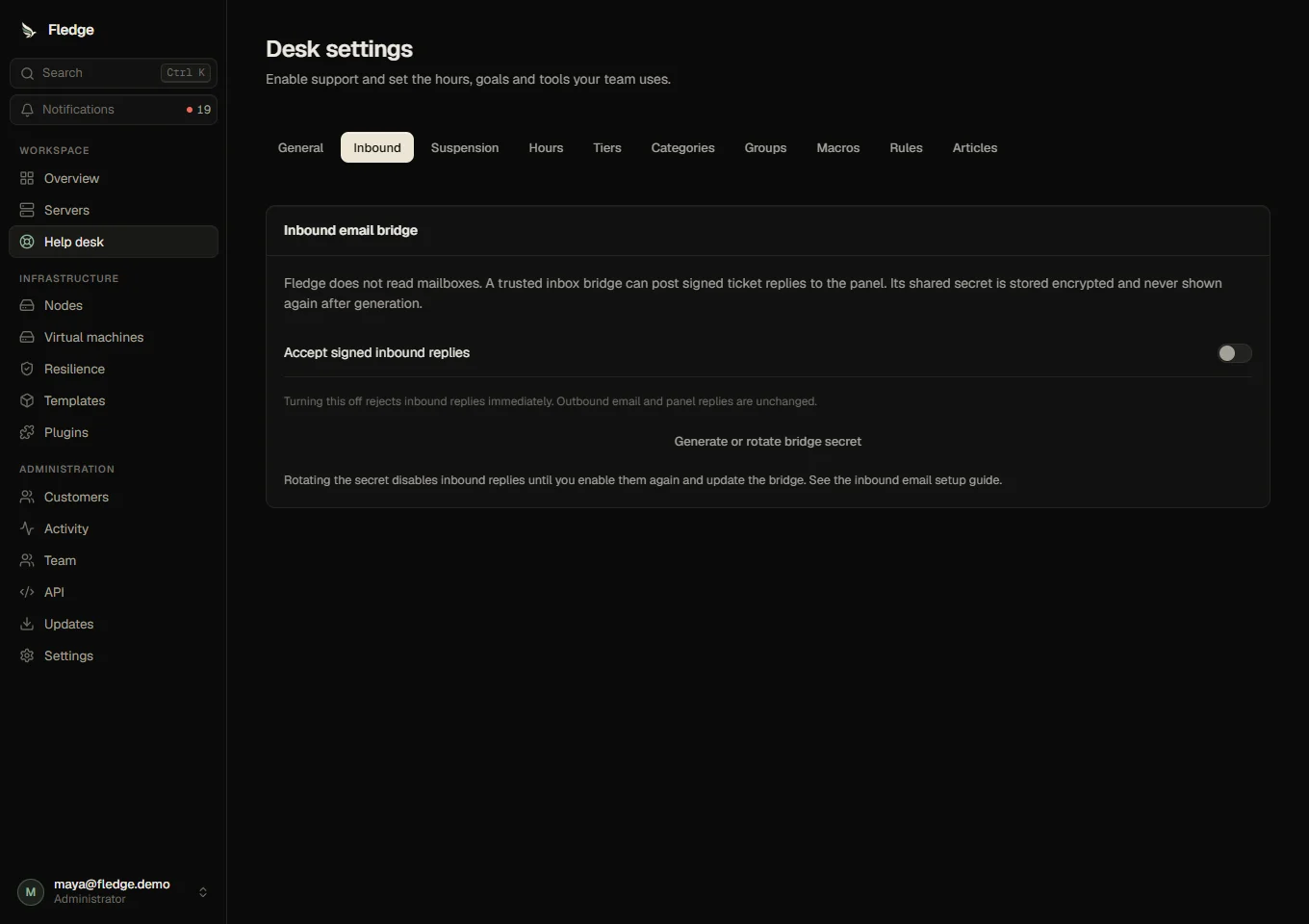Click the Virtual machines icon
Image resolution: width=1309 pixels, height=924 pixels.
click(27, 337)
